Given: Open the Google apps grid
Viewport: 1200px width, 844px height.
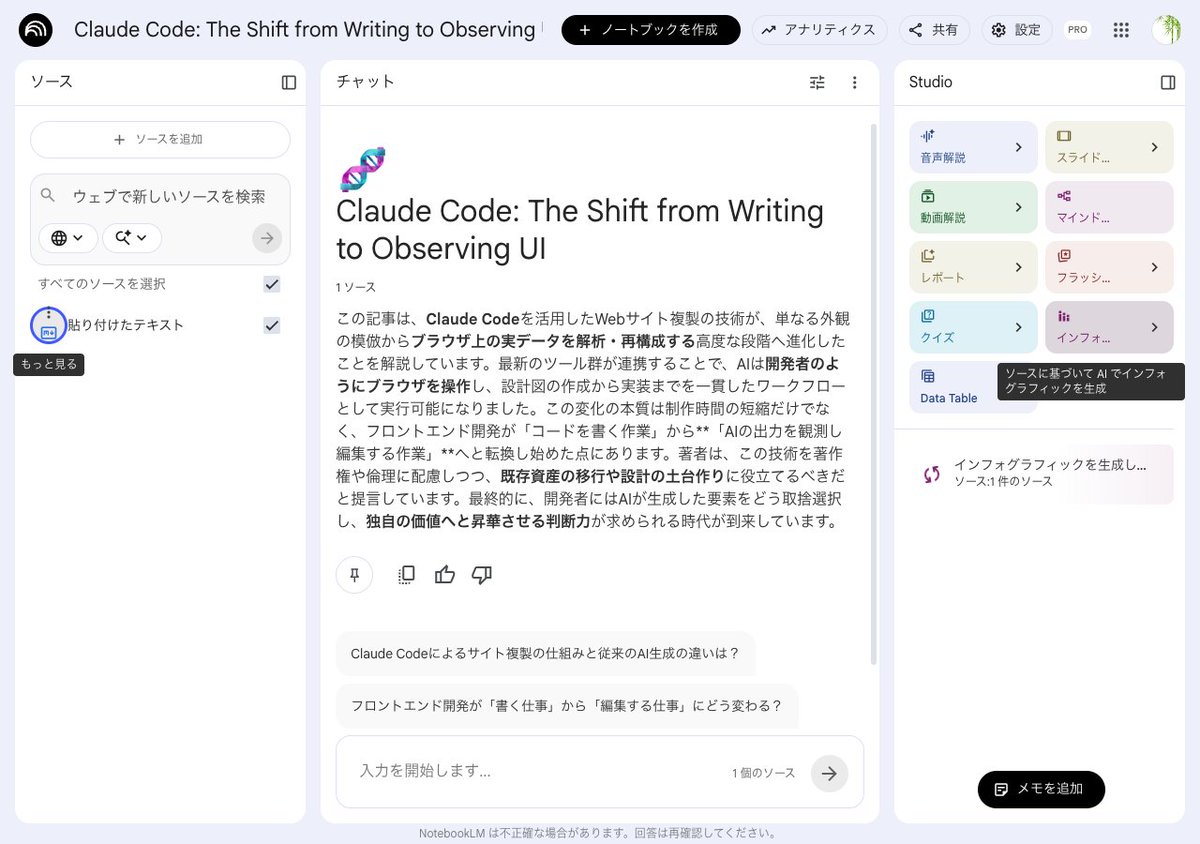Looking at the screenshot, I should pos(1121,30).
